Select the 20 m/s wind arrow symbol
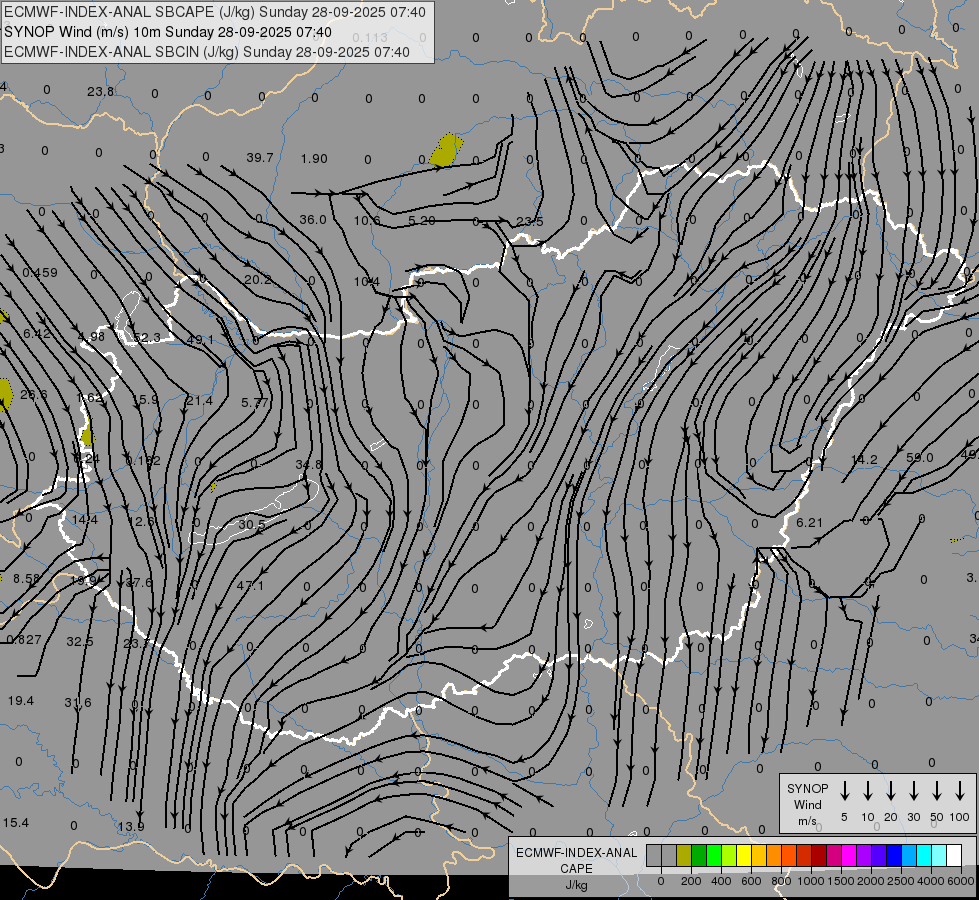Image resolution: width=979 pixels, height=900 pixels. pyautogui.click(x=891, y=791)
